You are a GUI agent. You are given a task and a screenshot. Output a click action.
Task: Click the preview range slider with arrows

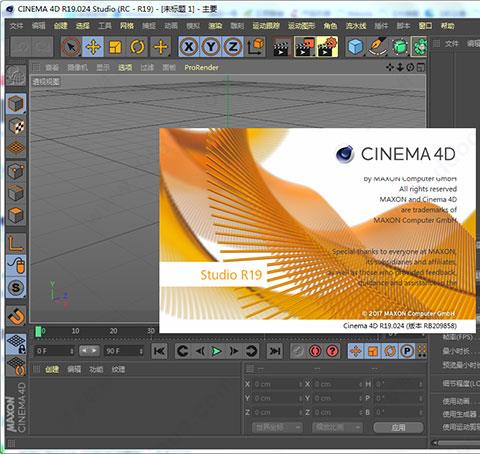pos(89,351)
